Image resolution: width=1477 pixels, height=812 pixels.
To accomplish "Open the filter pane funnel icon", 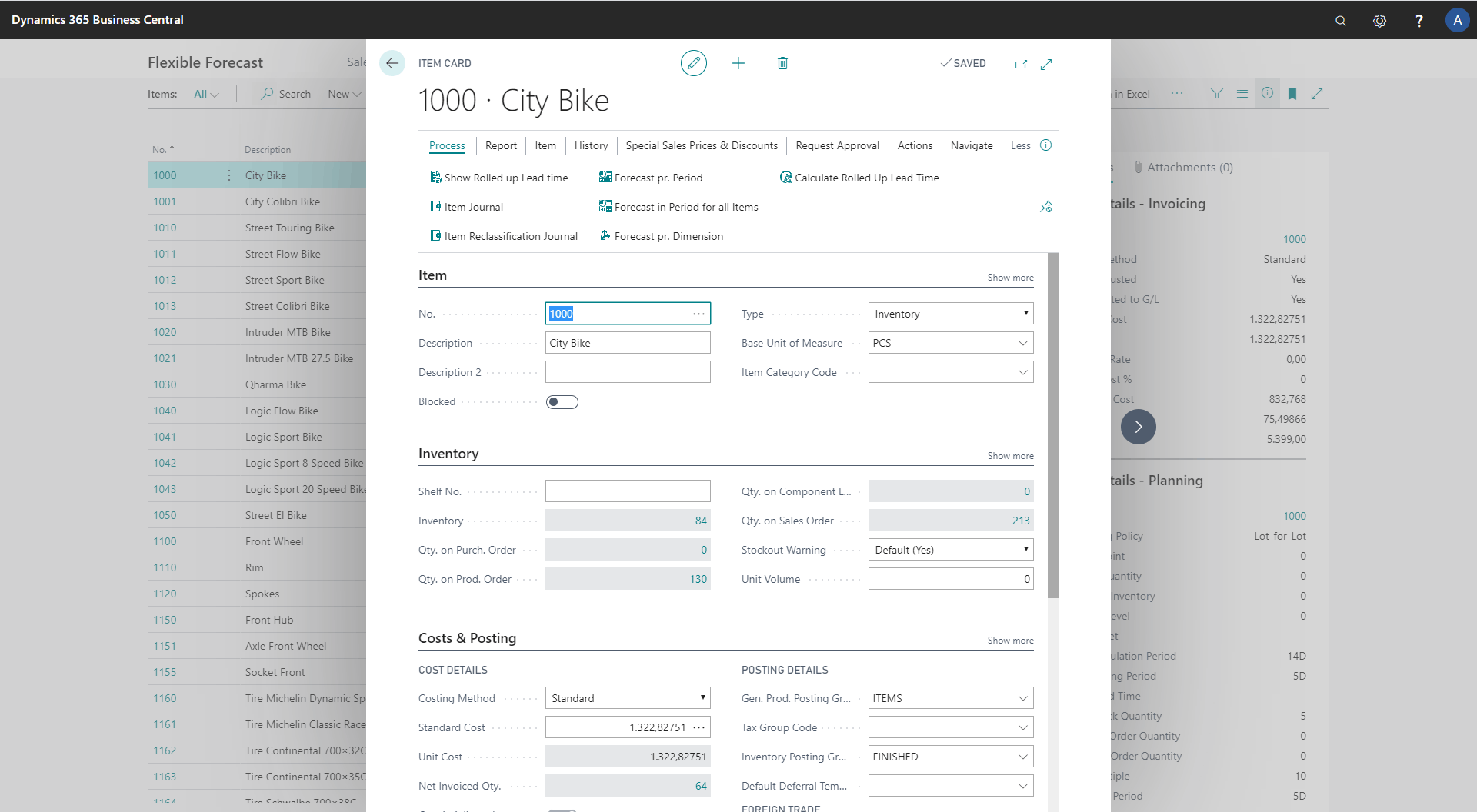I will click(1217, 93).
